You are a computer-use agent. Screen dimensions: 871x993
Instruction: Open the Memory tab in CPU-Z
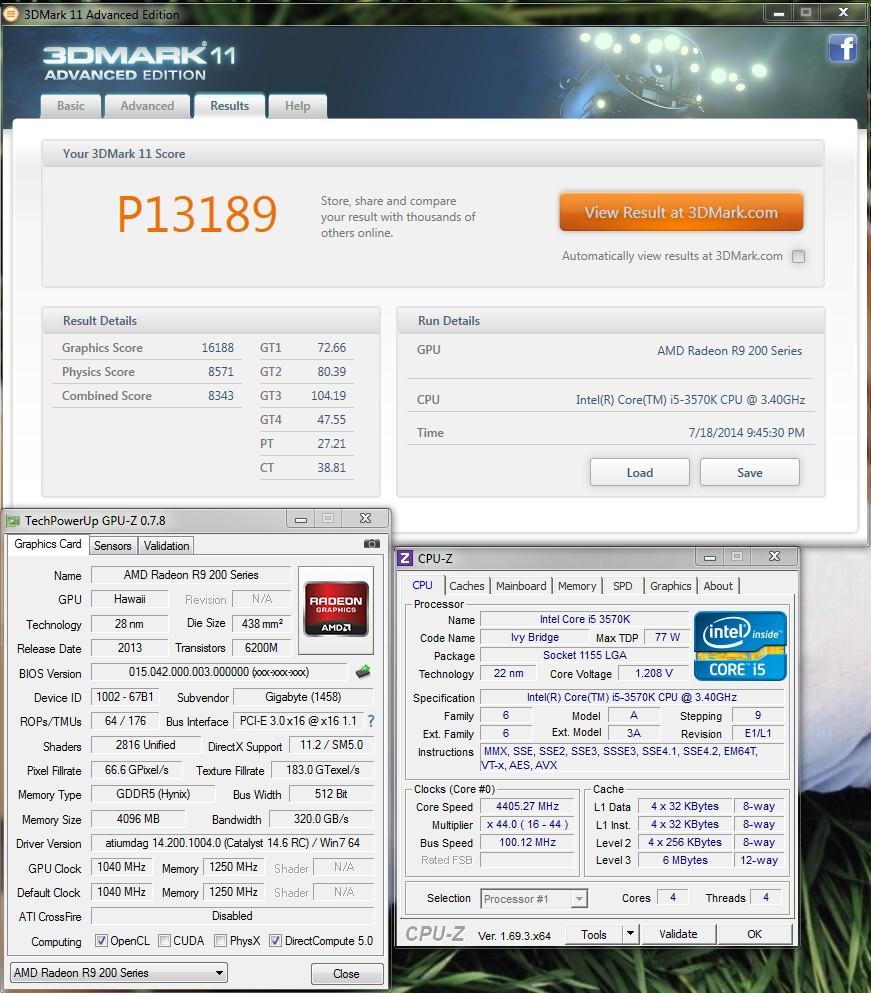576,586
